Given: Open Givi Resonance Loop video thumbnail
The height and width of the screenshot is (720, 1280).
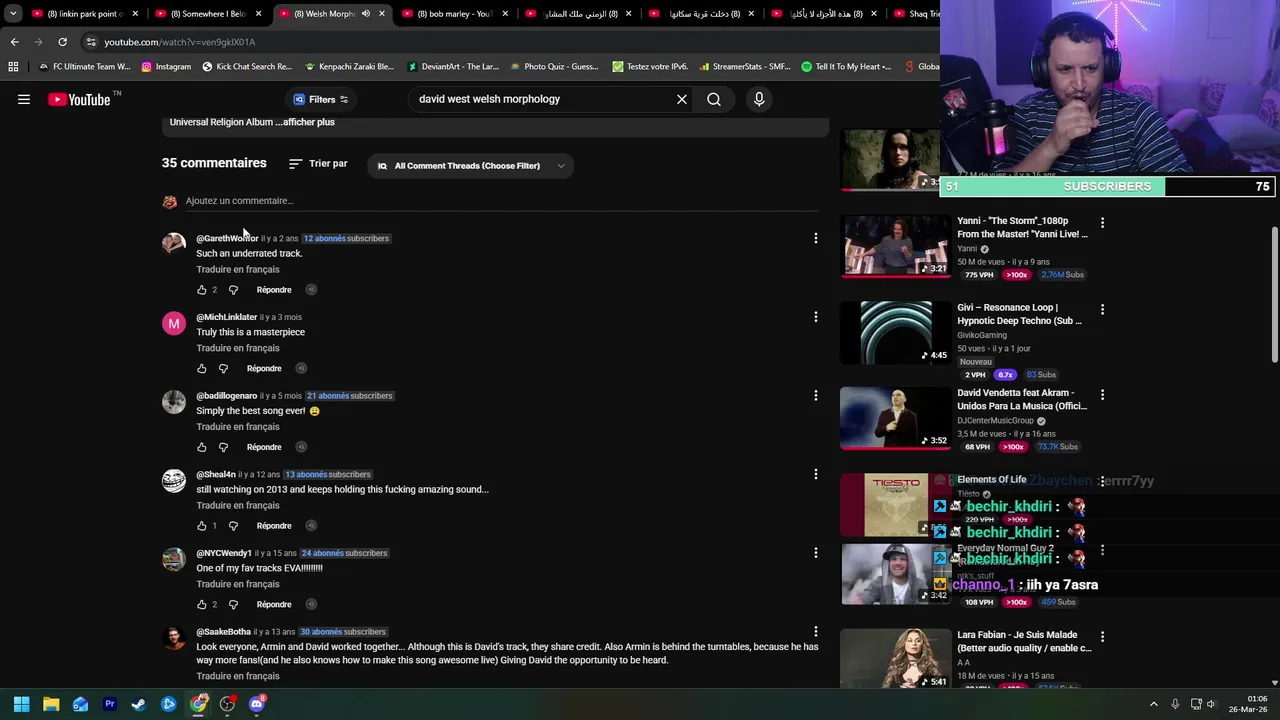Looking at the screenshot, I should coord(895,332).
